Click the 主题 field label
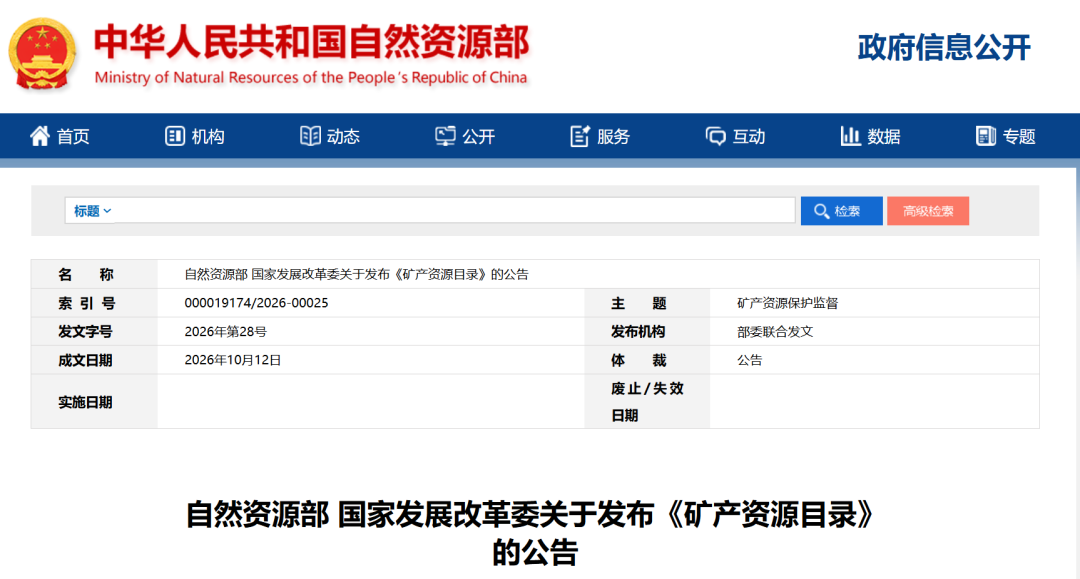This screenshot has width=1080, height=579. 638,304
